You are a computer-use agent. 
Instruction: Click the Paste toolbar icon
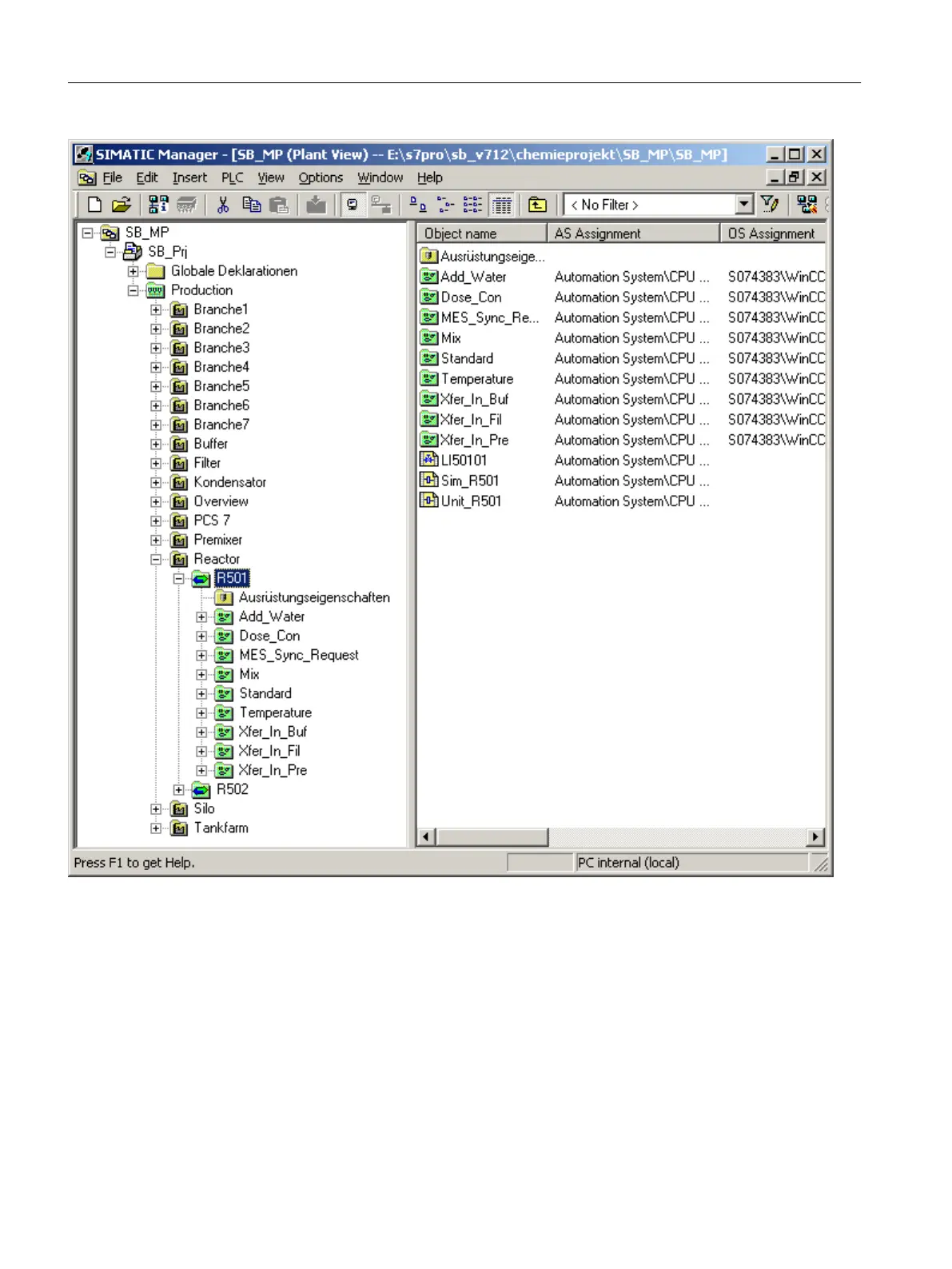click(278, 205)
